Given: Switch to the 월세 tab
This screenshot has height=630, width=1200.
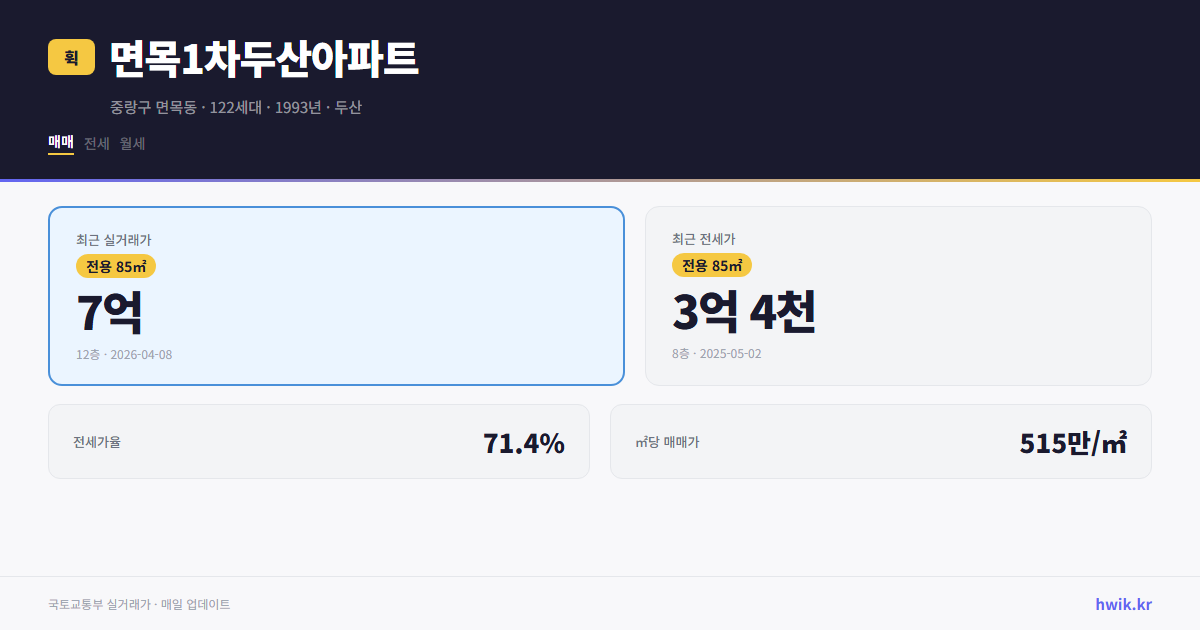Looking at the screenshot, I should tap(131, 143).
